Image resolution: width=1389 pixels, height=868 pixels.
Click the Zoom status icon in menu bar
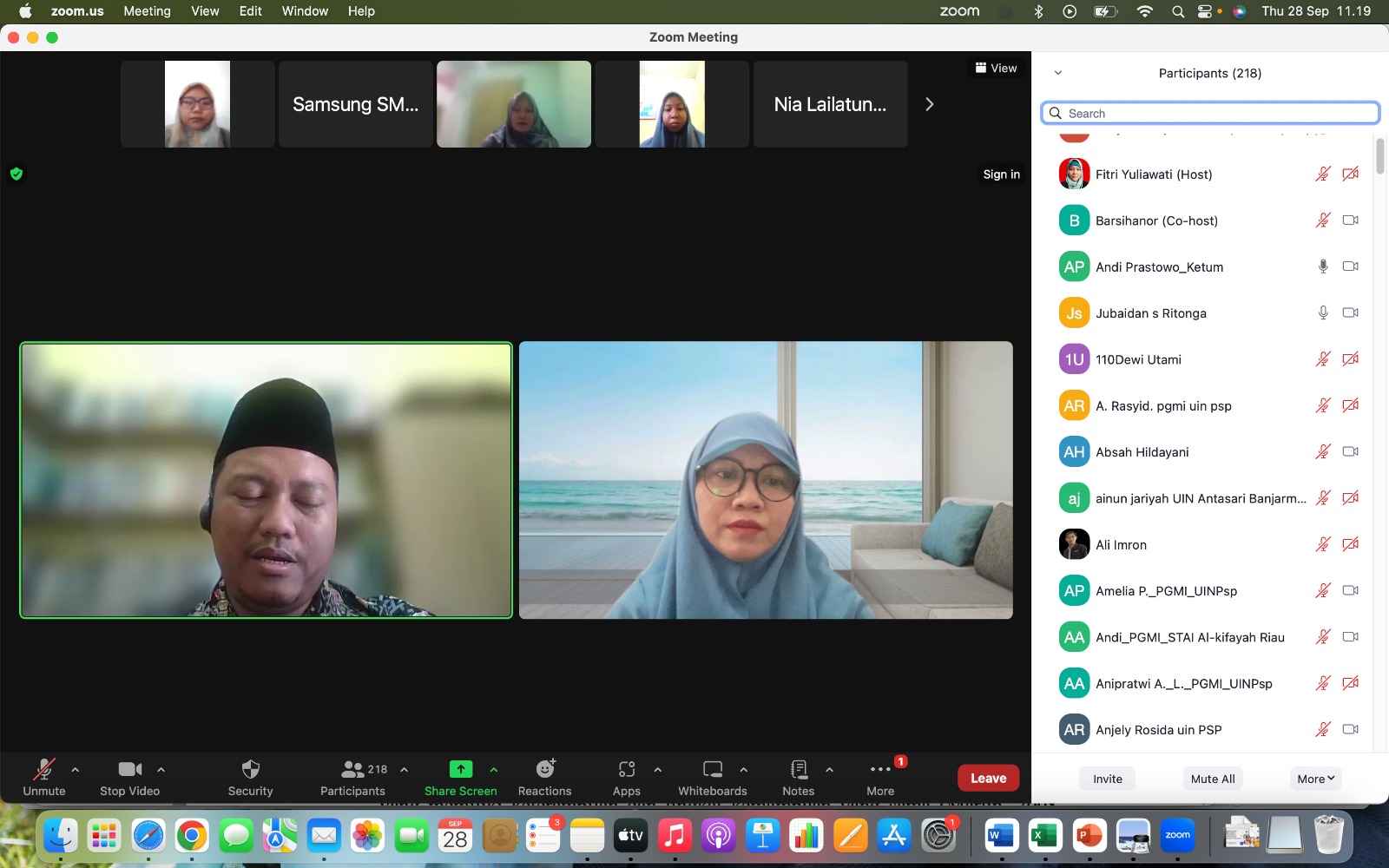[x=959, y=11]
